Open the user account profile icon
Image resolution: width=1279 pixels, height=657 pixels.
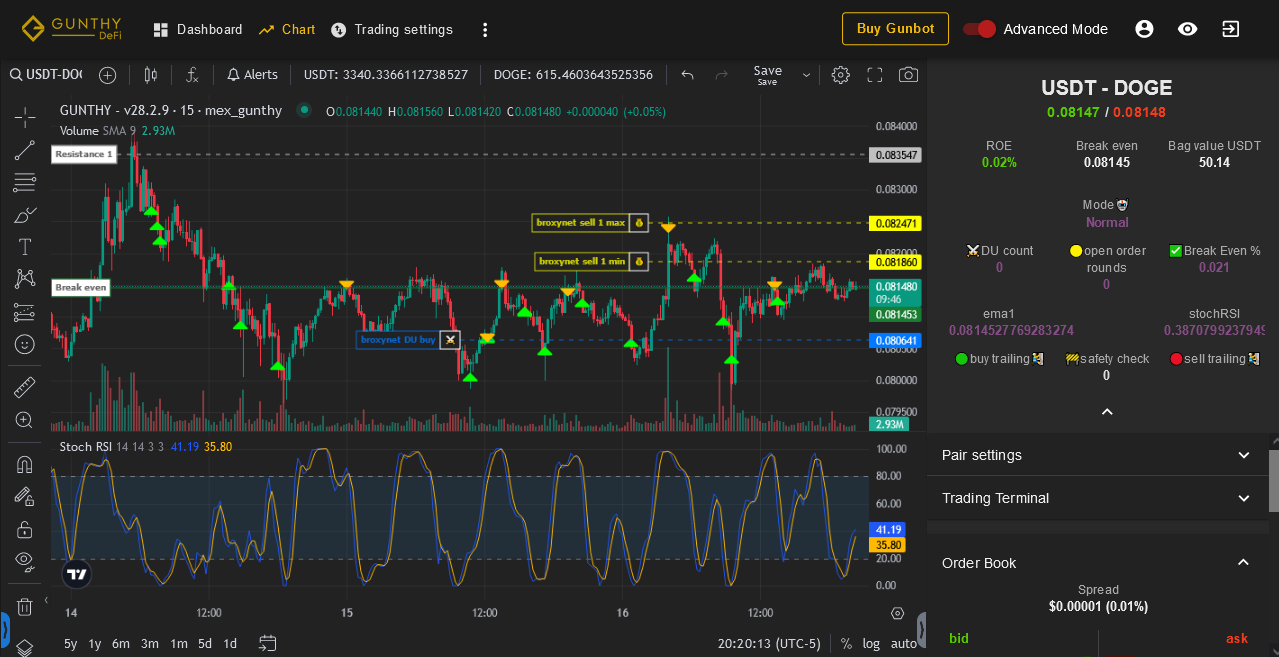[x=1145, y=29]
